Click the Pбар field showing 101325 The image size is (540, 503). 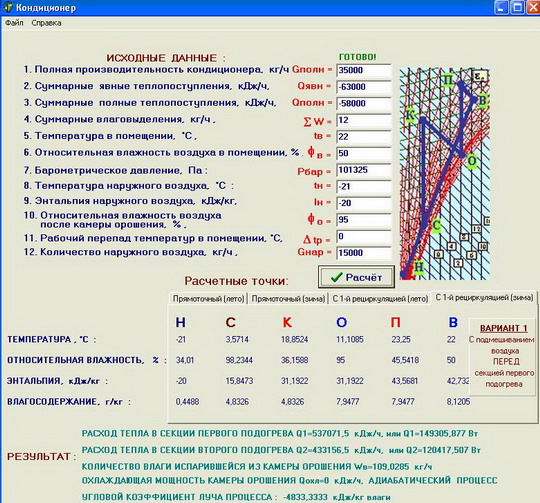pyautogui.click(x=364, y=170)
